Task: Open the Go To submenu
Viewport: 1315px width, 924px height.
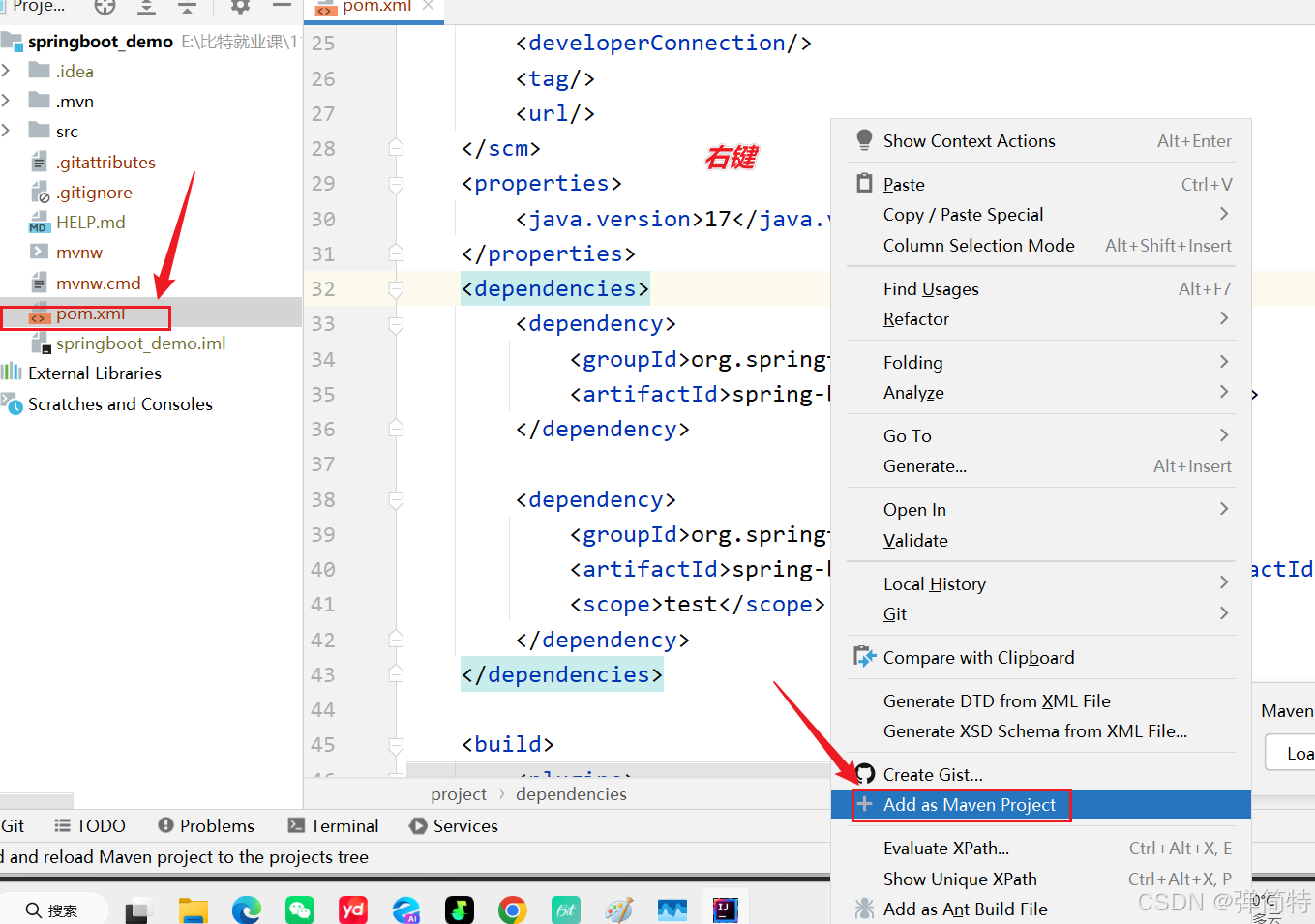Action: tap(1041, 435)
